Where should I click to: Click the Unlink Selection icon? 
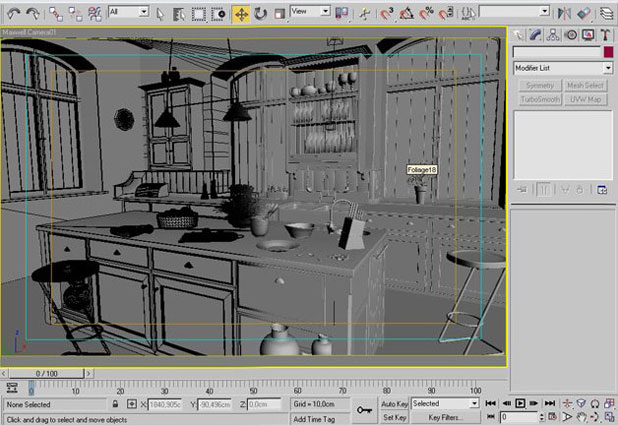(x=75, y=14)
